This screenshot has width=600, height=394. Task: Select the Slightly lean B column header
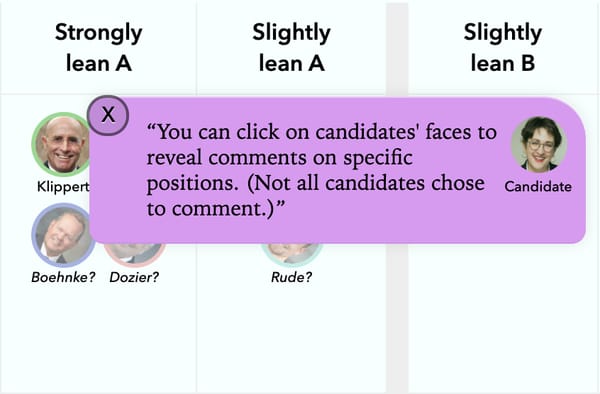pyautogui.click(x=503, y=47)
